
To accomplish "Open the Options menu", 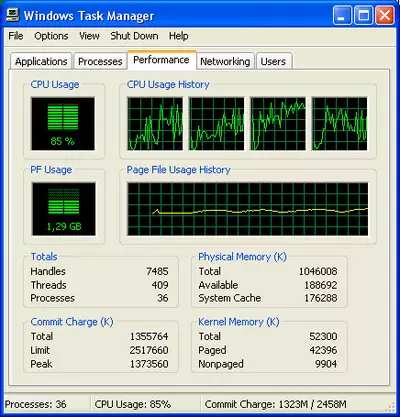I will tap(51, 36).
